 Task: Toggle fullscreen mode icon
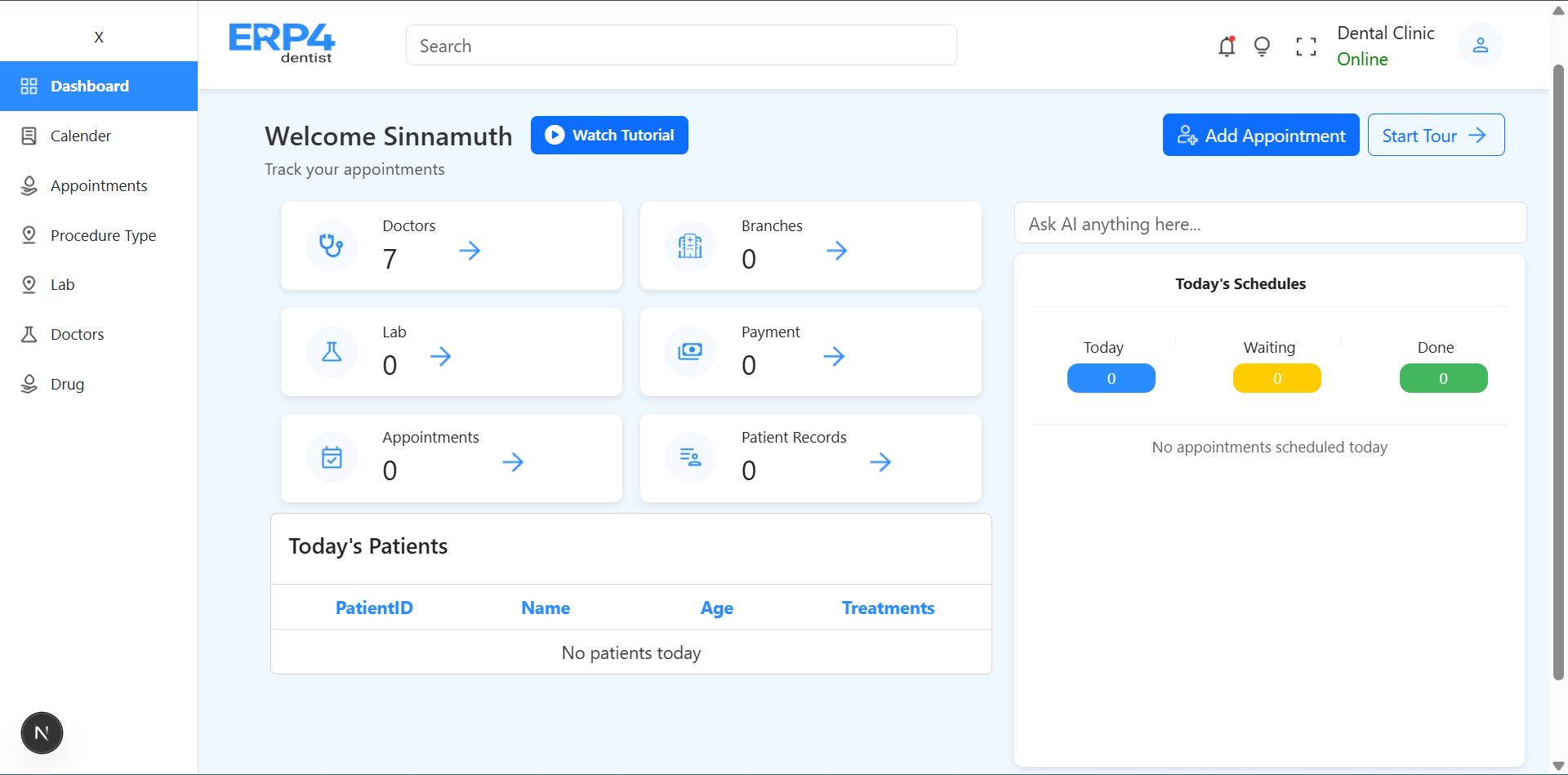(x=1306, y=47)
